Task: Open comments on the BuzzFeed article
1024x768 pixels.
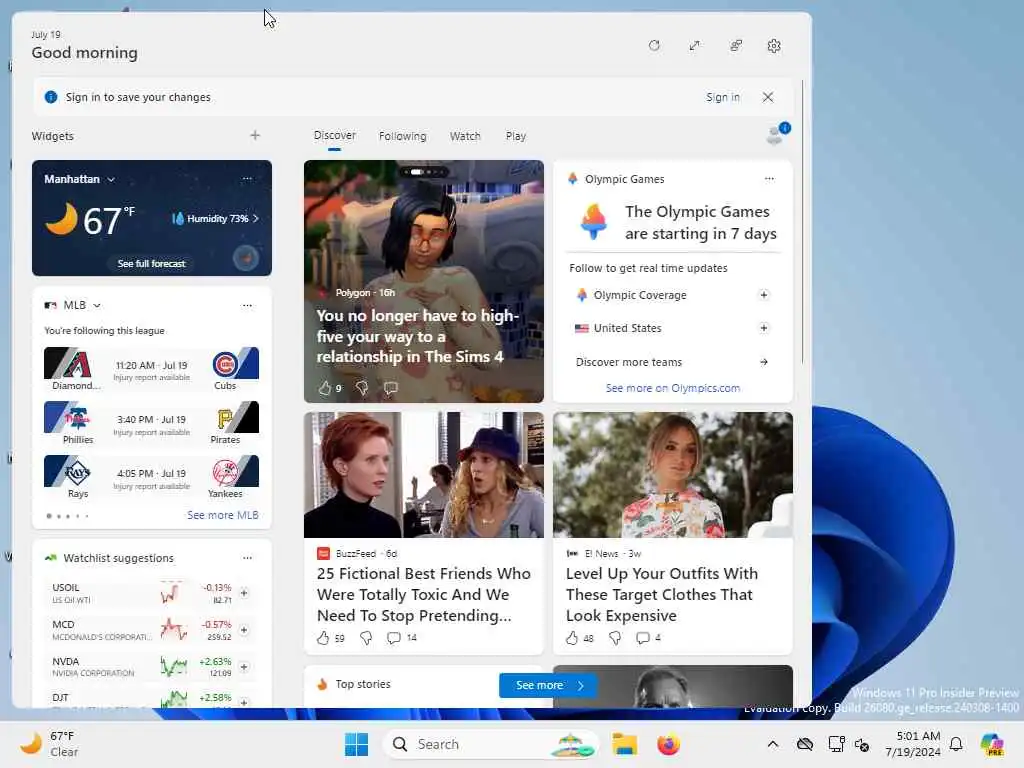Action: pos(394,637)
